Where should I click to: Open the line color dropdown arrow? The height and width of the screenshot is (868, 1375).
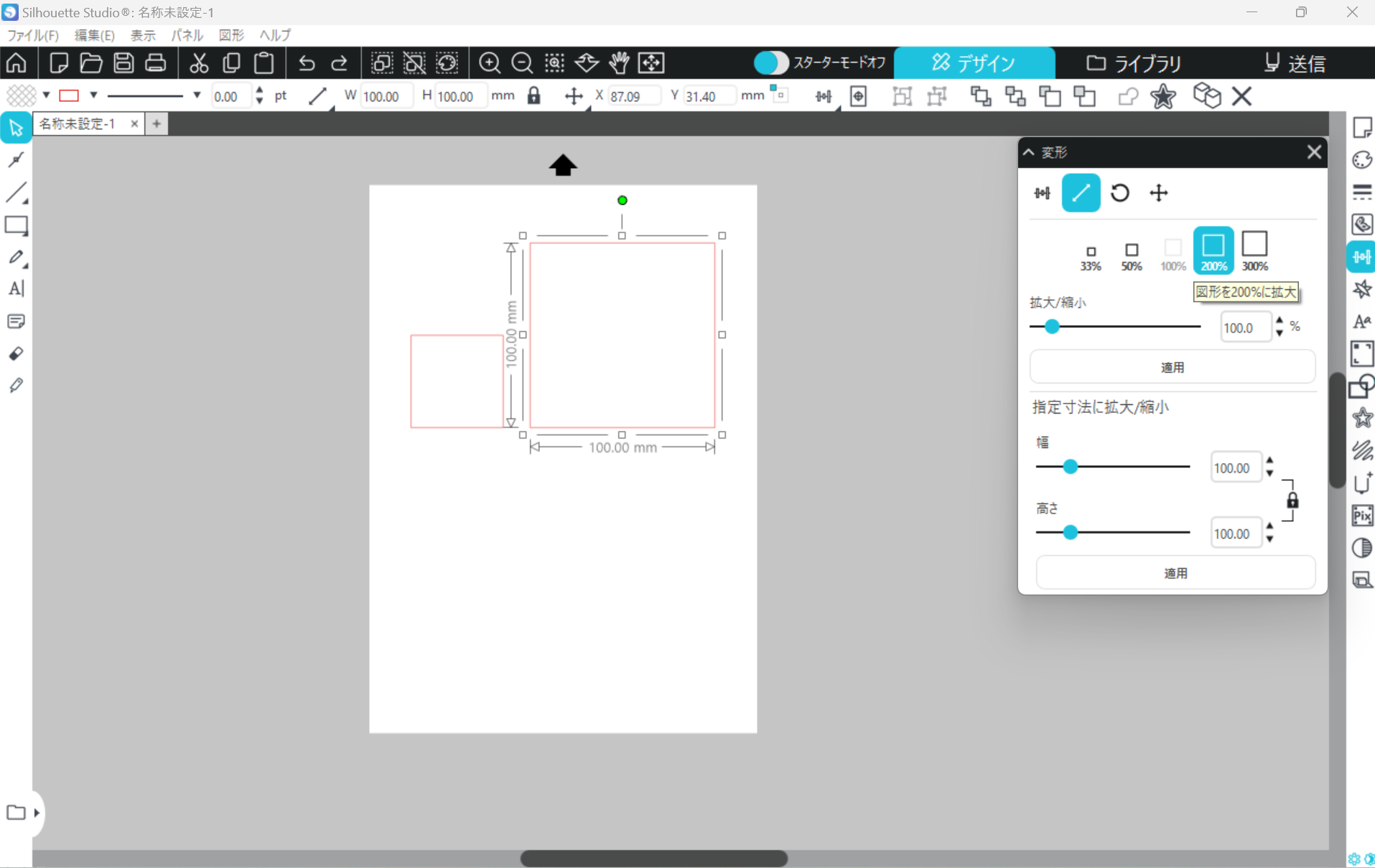click(93, 95)
